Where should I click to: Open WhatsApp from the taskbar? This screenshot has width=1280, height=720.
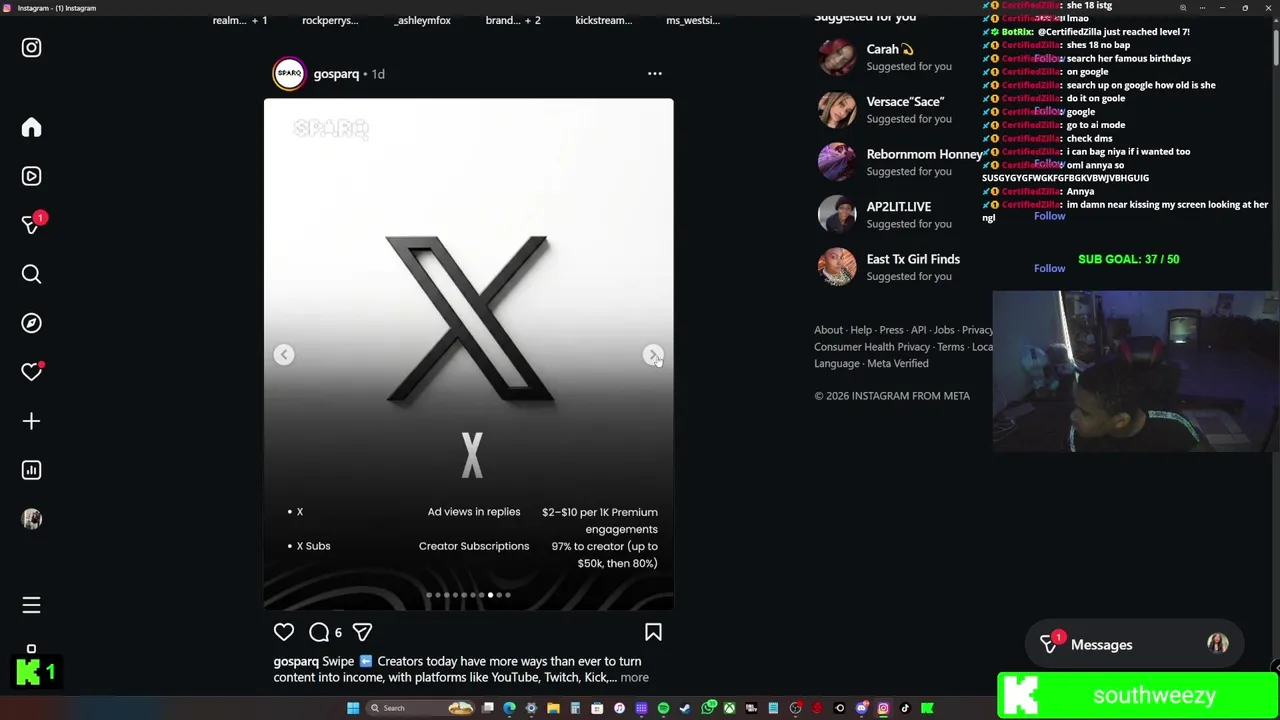click(x=708, y=708)
